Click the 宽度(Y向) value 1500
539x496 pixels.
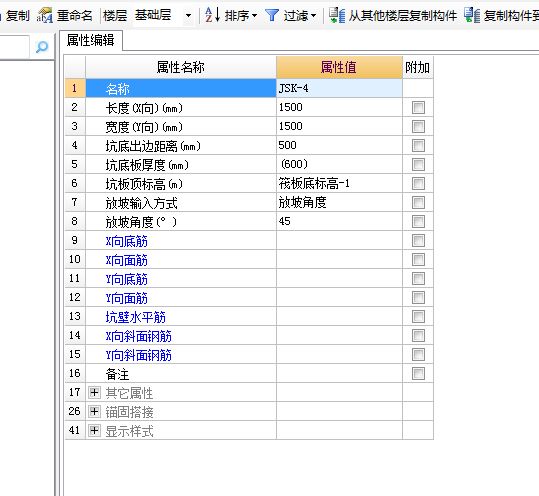(x=339, y=126)
